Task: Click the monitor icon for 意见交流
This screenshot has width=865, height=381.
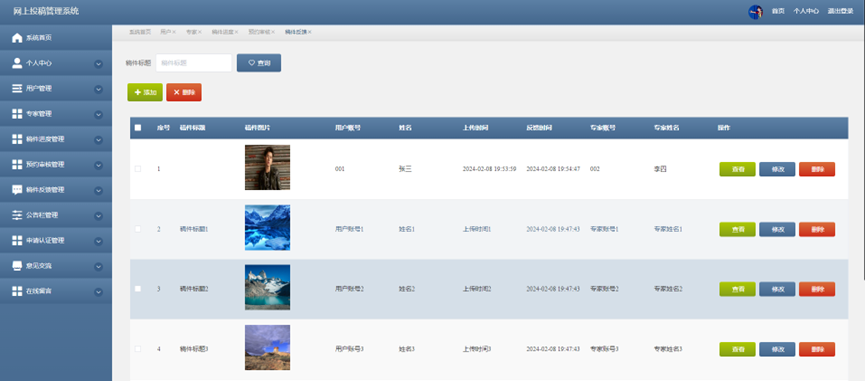Action: pos(17,266)
